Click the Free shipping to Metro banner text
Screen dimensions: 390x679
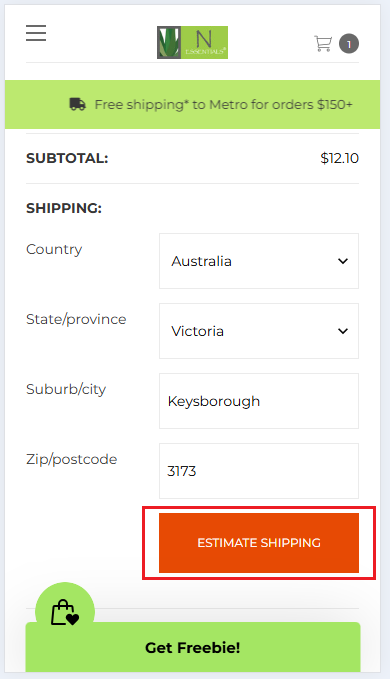223,104
